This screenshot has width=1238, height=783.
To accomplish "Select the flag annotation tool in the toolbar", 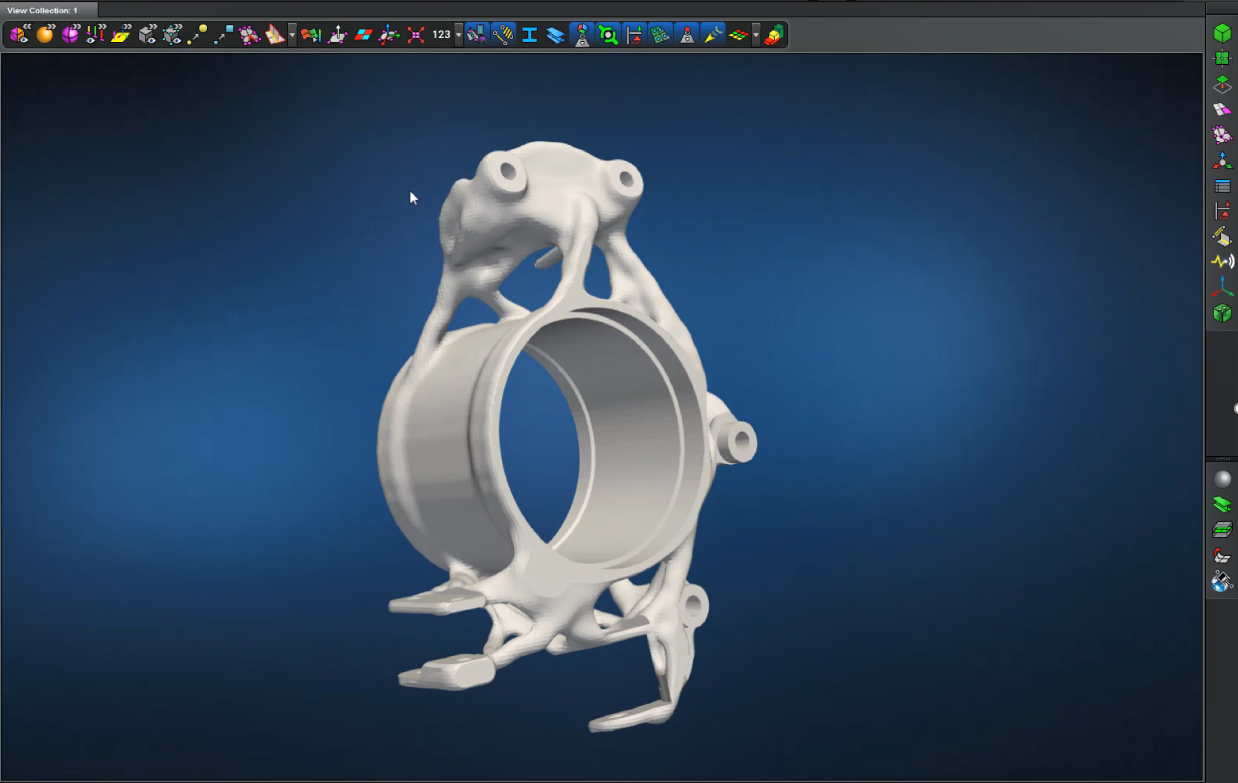I will pos(310,35).
